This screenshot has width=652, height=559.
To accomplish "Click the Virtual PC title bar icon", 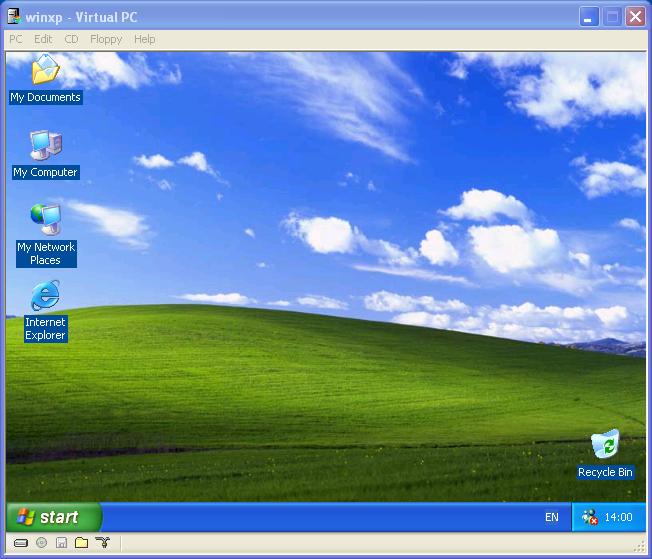I will pyautogui.click(x=14, y=16).
